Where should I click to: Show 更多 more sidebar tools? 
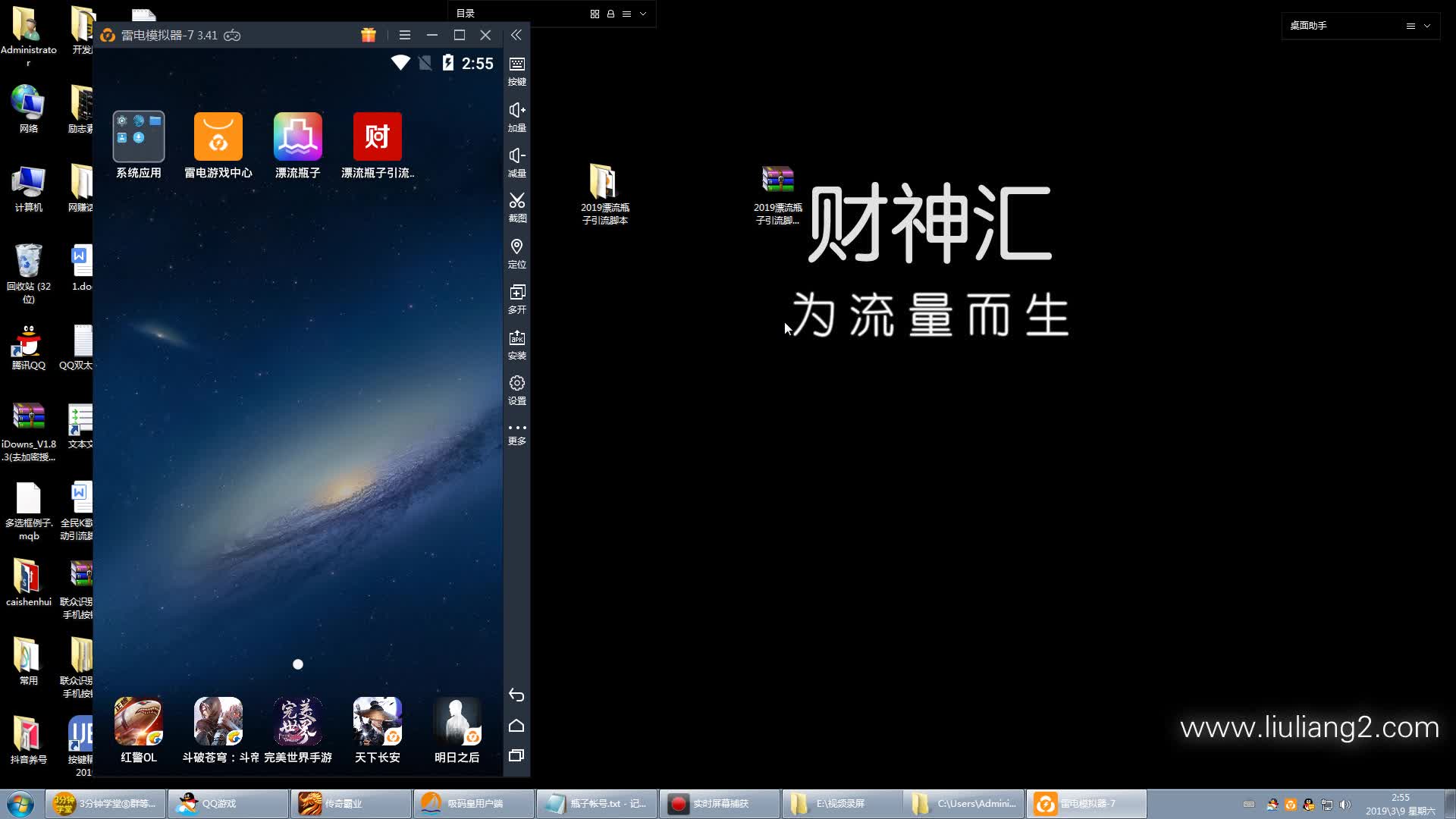[517, 434]
